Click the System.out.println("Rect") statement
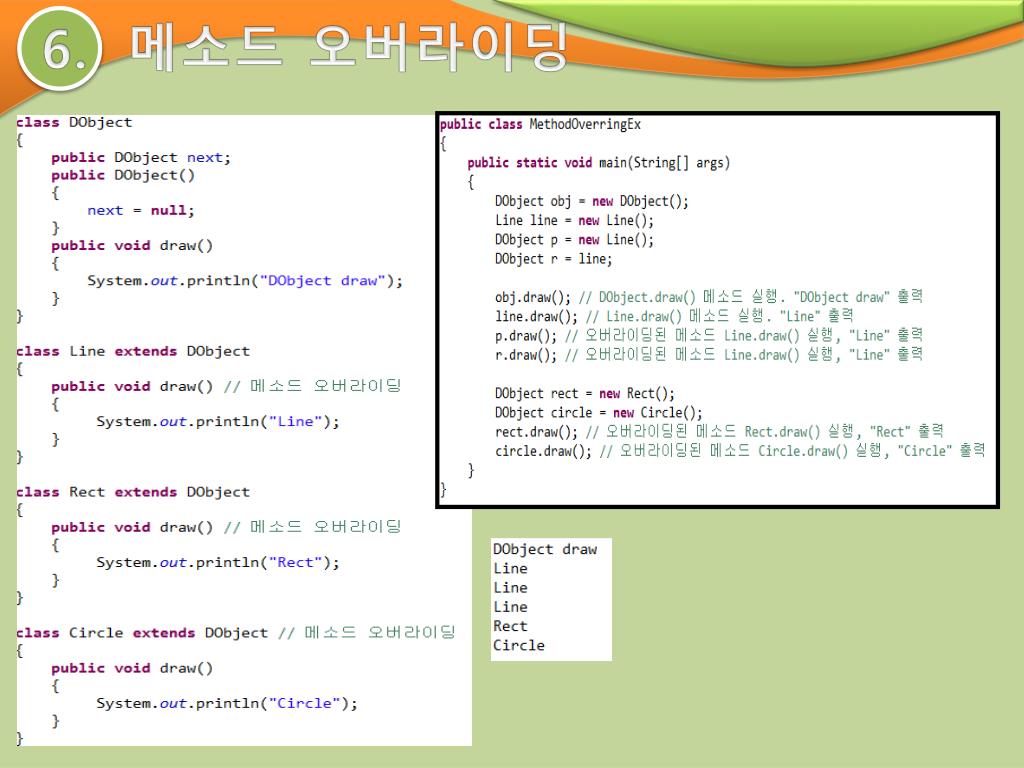The height and width of the screenshot is (768, 1024). tap(218, 562)
